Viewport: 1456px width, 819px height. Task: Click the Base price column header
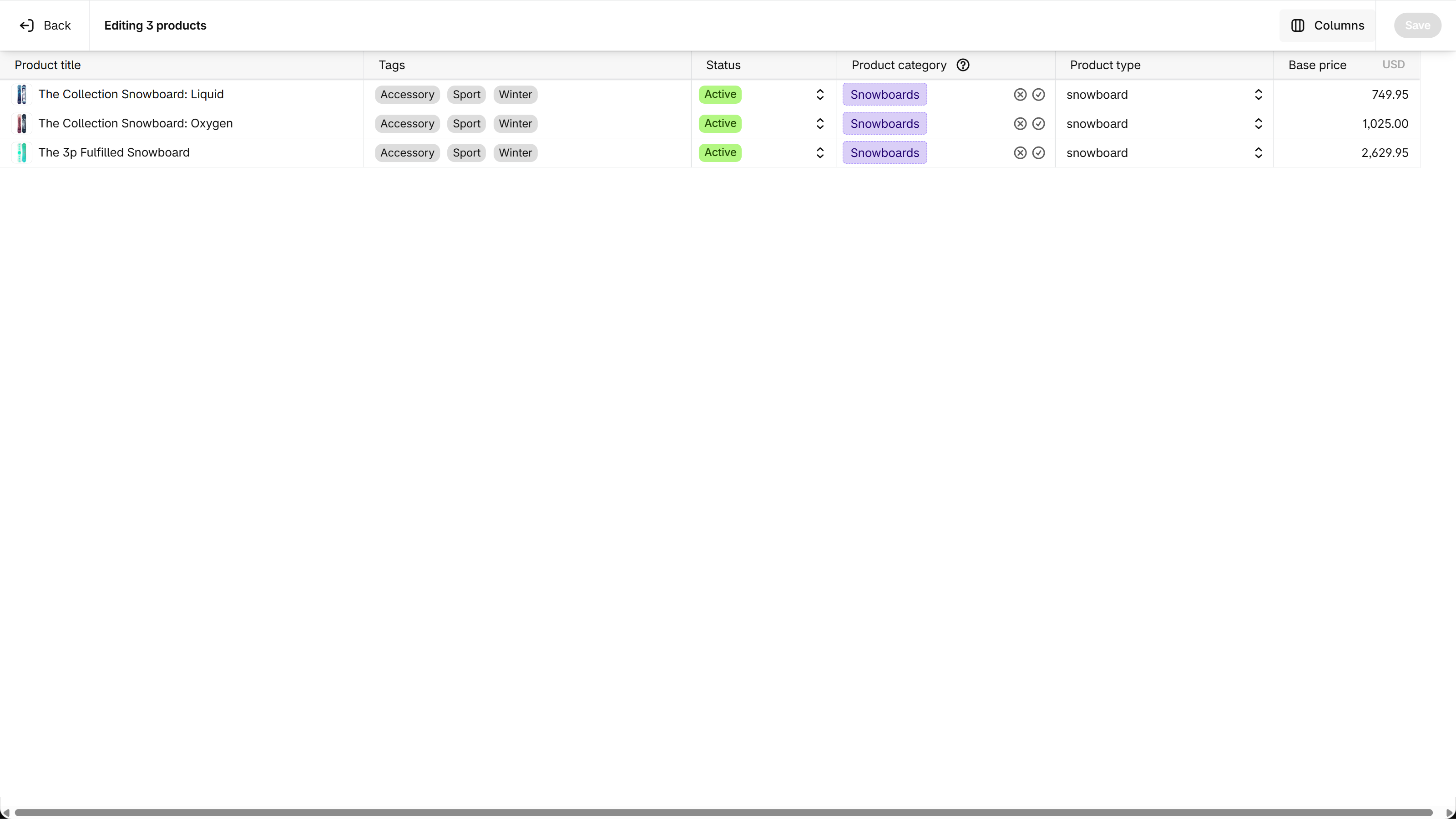[1317, 65]
